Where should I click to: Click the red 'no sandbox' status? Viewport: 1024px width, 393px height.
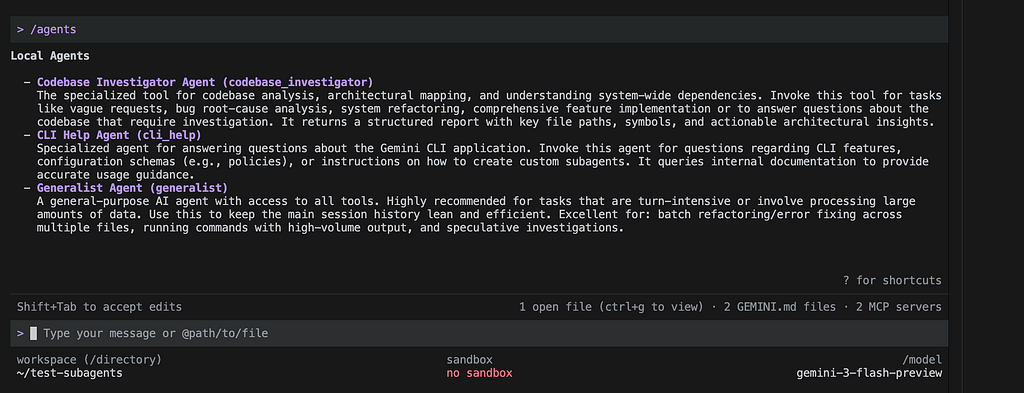tap(479, 373)
